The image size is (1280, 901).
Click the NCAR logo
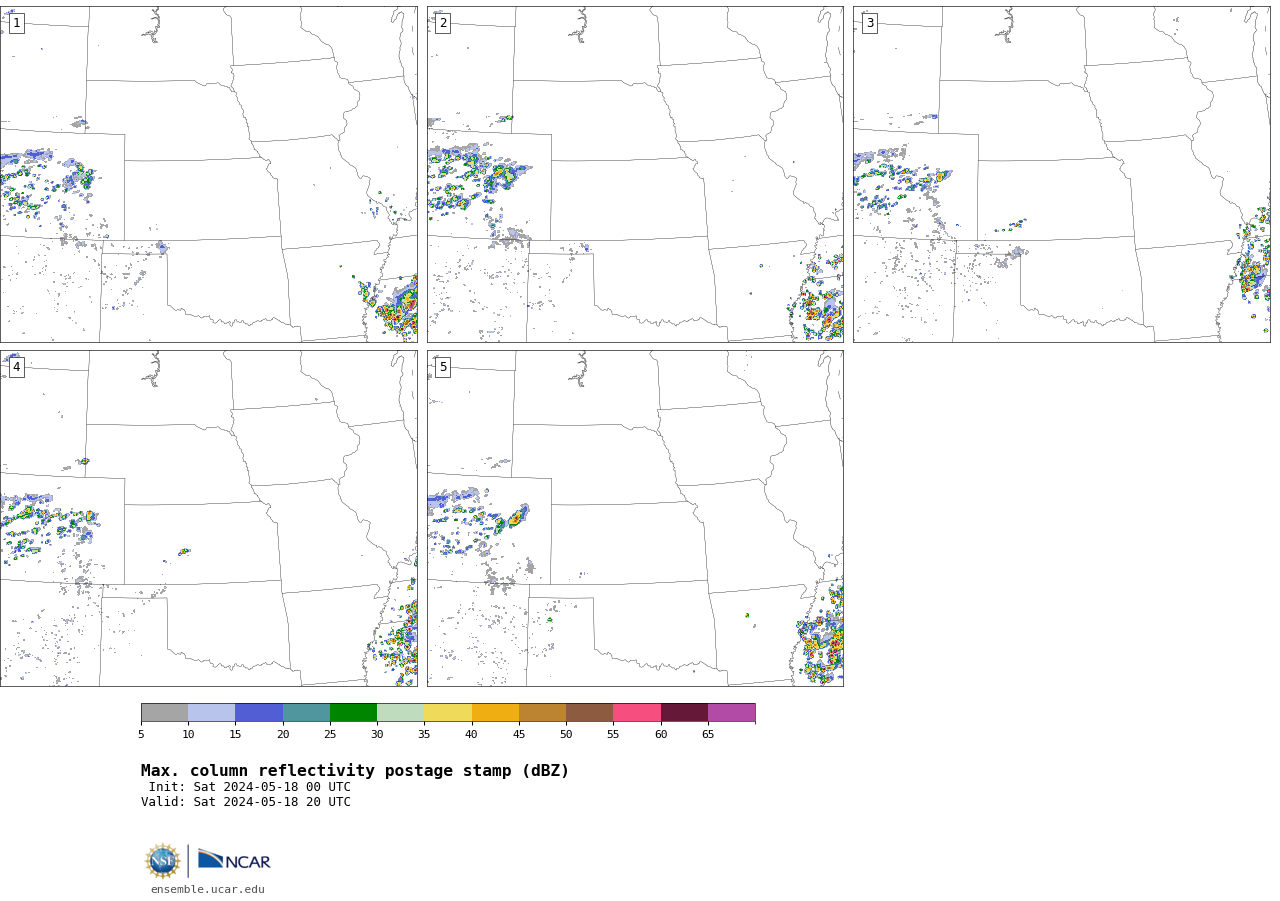coord(234,860)
